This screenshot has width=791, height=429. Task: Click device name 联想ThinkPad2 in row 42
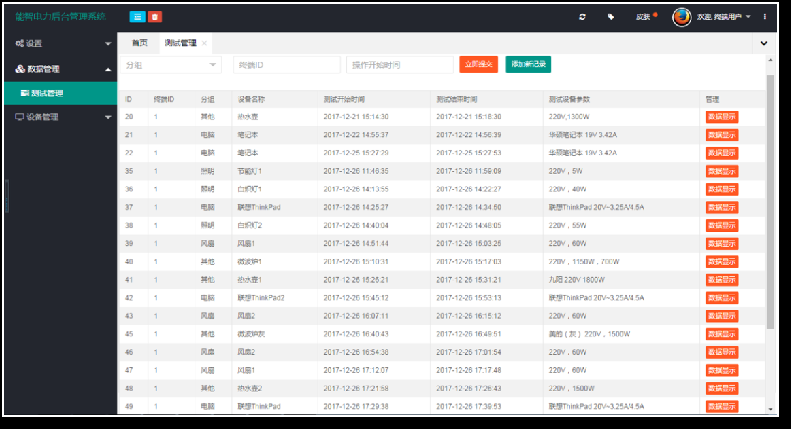click(261, 298)
